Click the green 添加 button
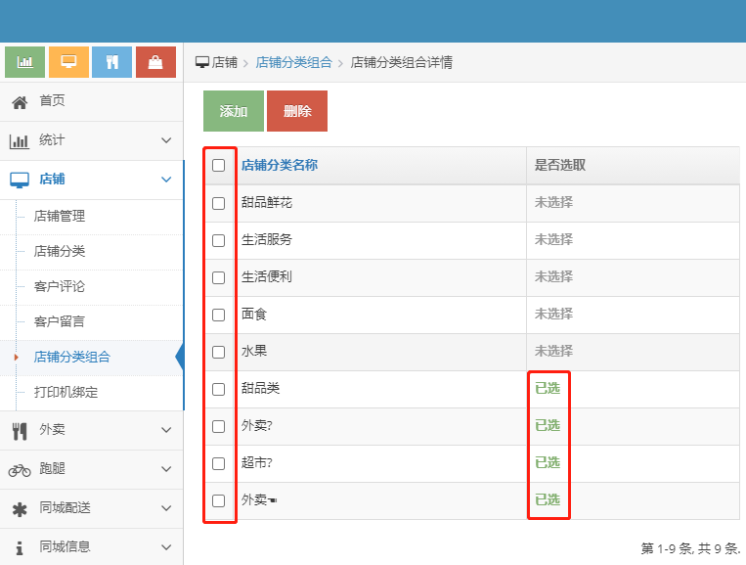746x565 pixels. pos(233,111)
